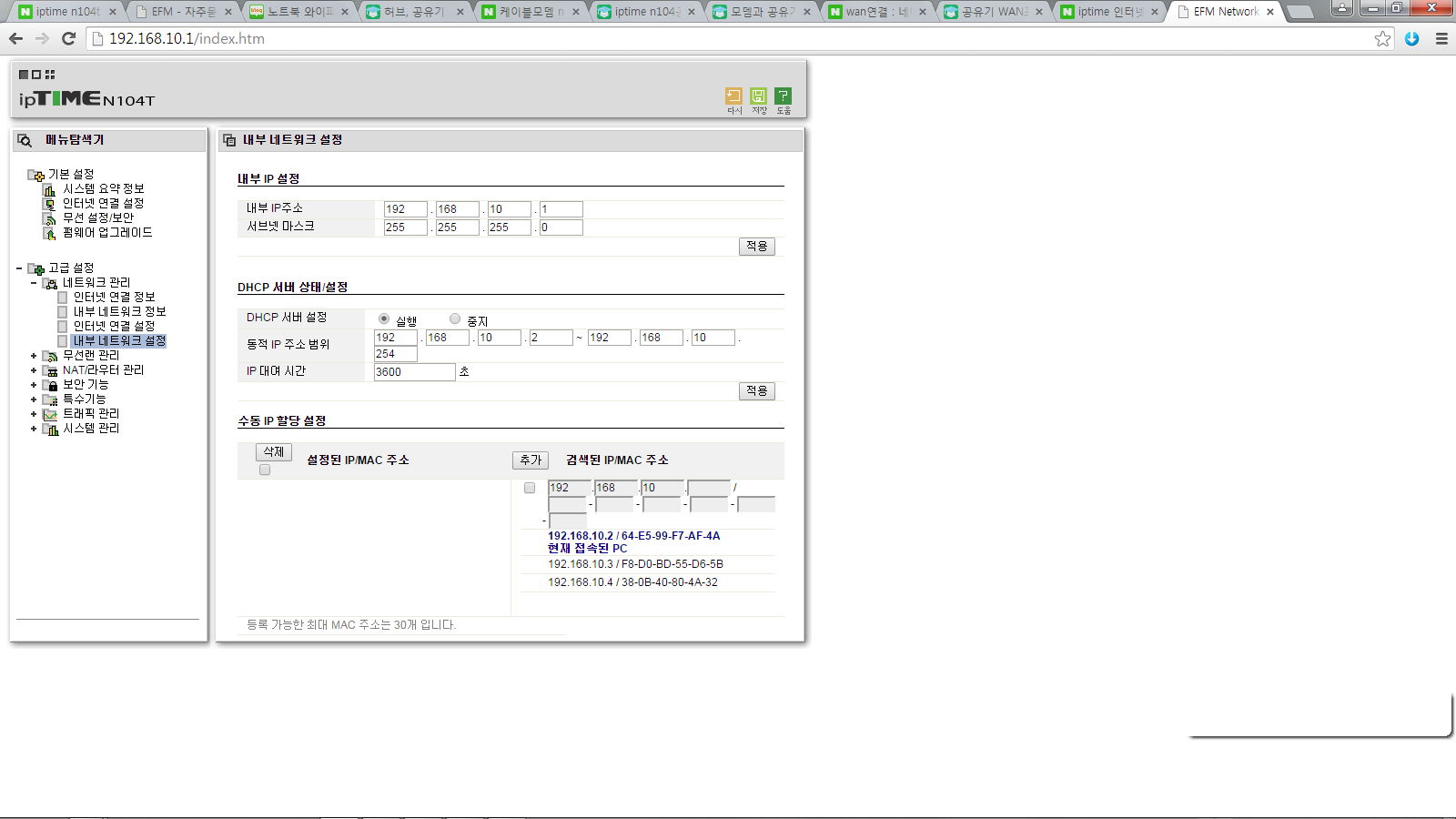
Task: Click the 저장 (save) icon in header
Action: pyautogui.click(x=758, y=96)
